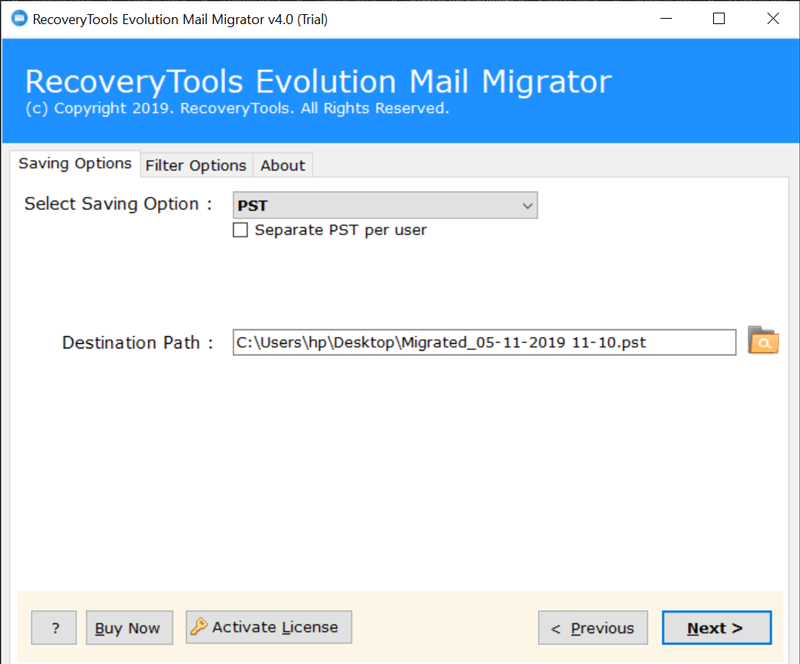Click the Destination Path label
The width and height of the screenshot is (800, 664).
[x=137, y=342]
